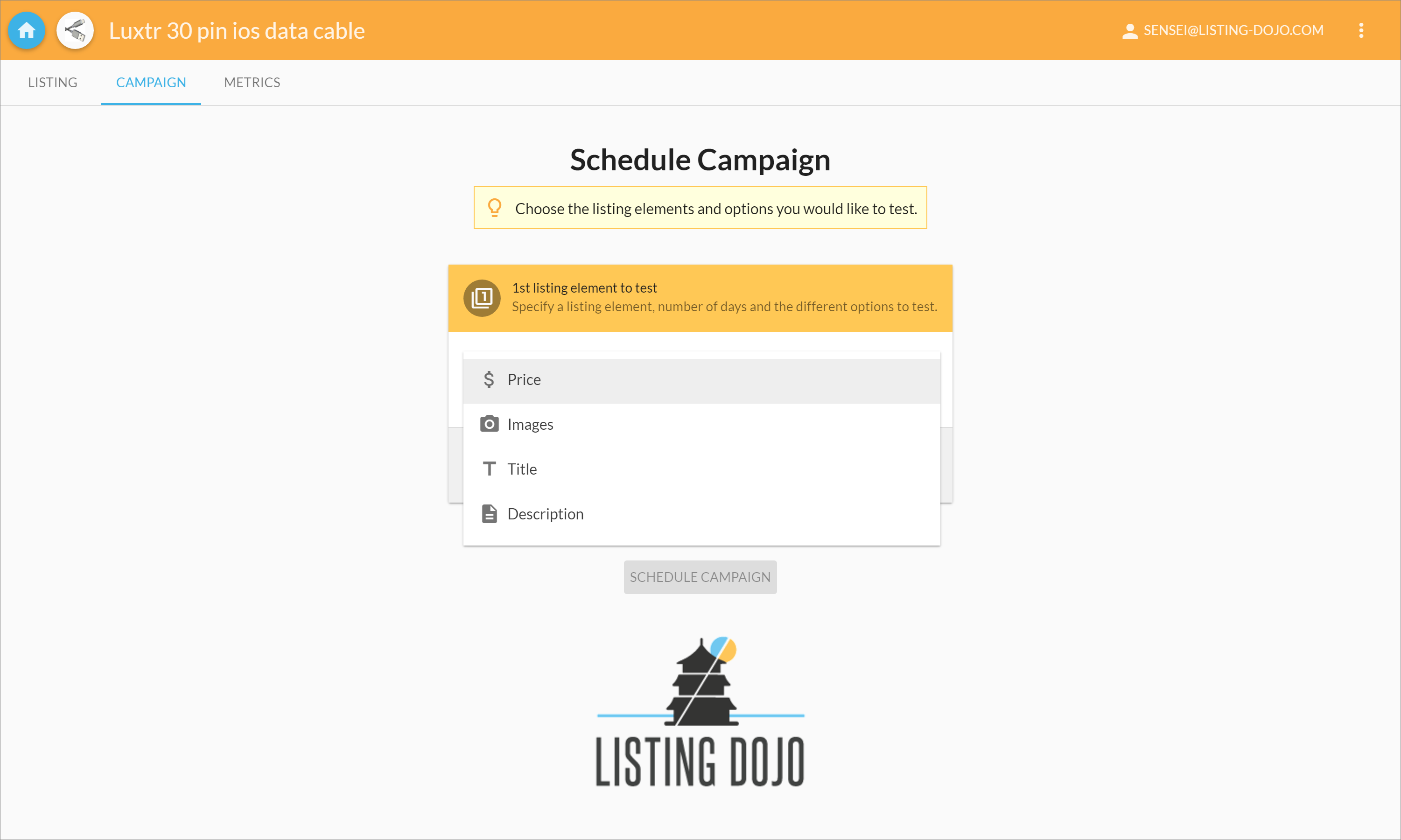1401x840 pixels.
Task: Open the cable product thumbnail icon
Action: click(75, 30)
